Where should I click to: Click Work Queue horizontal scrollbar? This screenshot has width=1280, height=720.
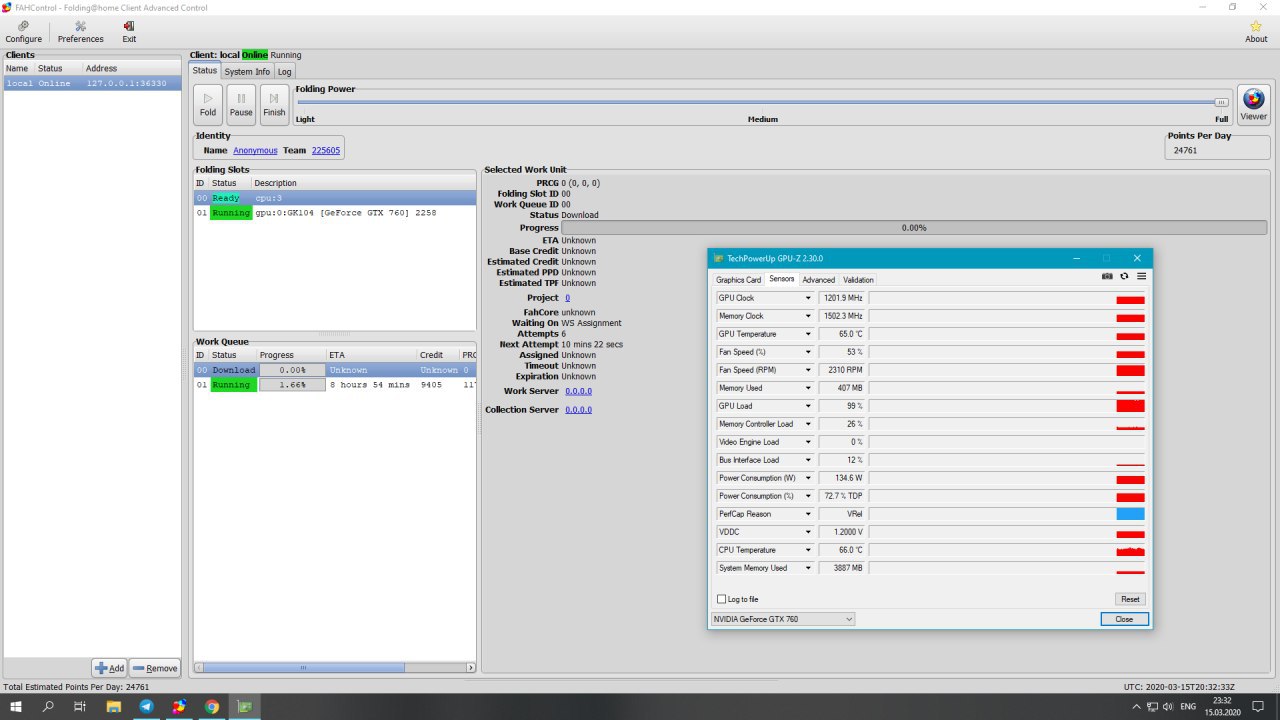tap(305, 667)
